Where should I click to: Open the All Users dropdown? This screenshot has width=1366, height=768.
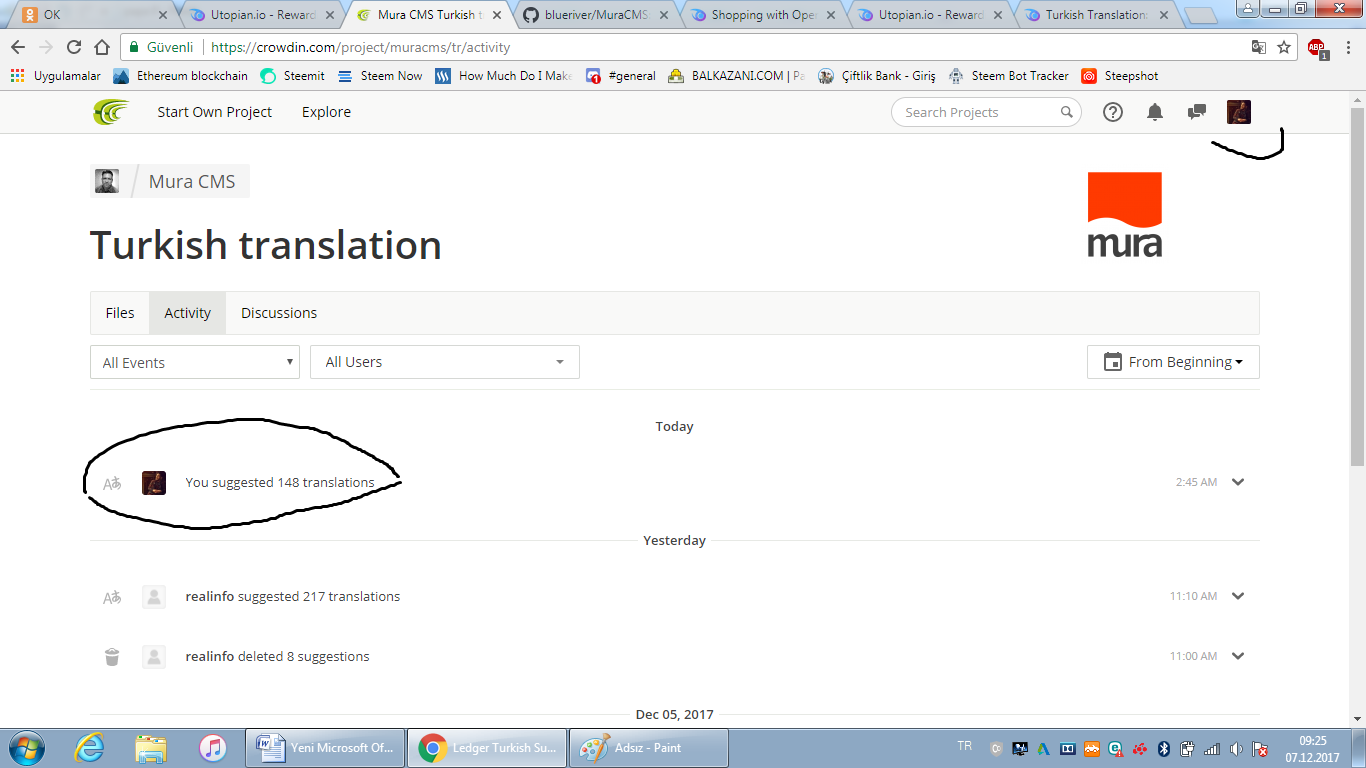click(x=445, y=362)
